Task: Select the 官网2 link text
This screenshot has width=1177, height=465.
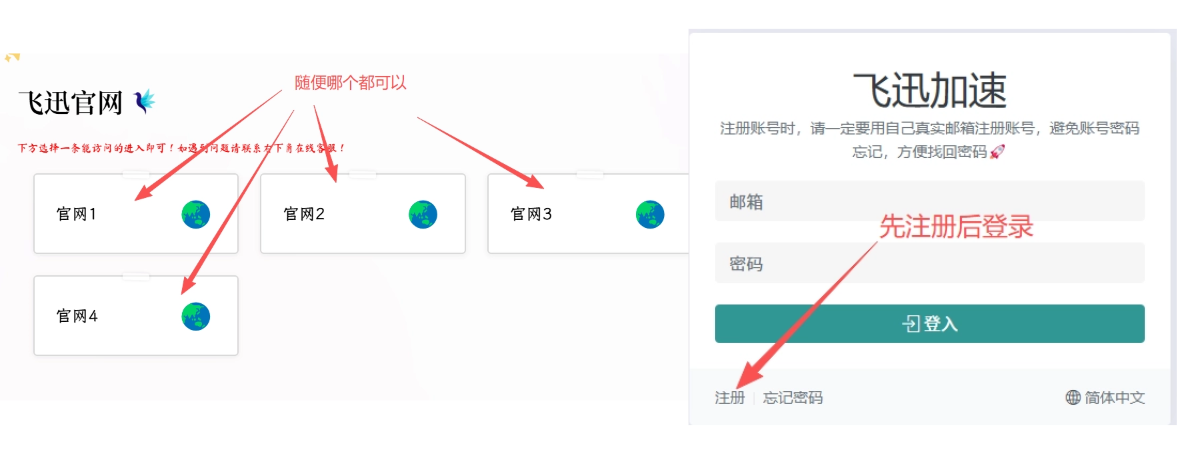Action: point(304,214)
